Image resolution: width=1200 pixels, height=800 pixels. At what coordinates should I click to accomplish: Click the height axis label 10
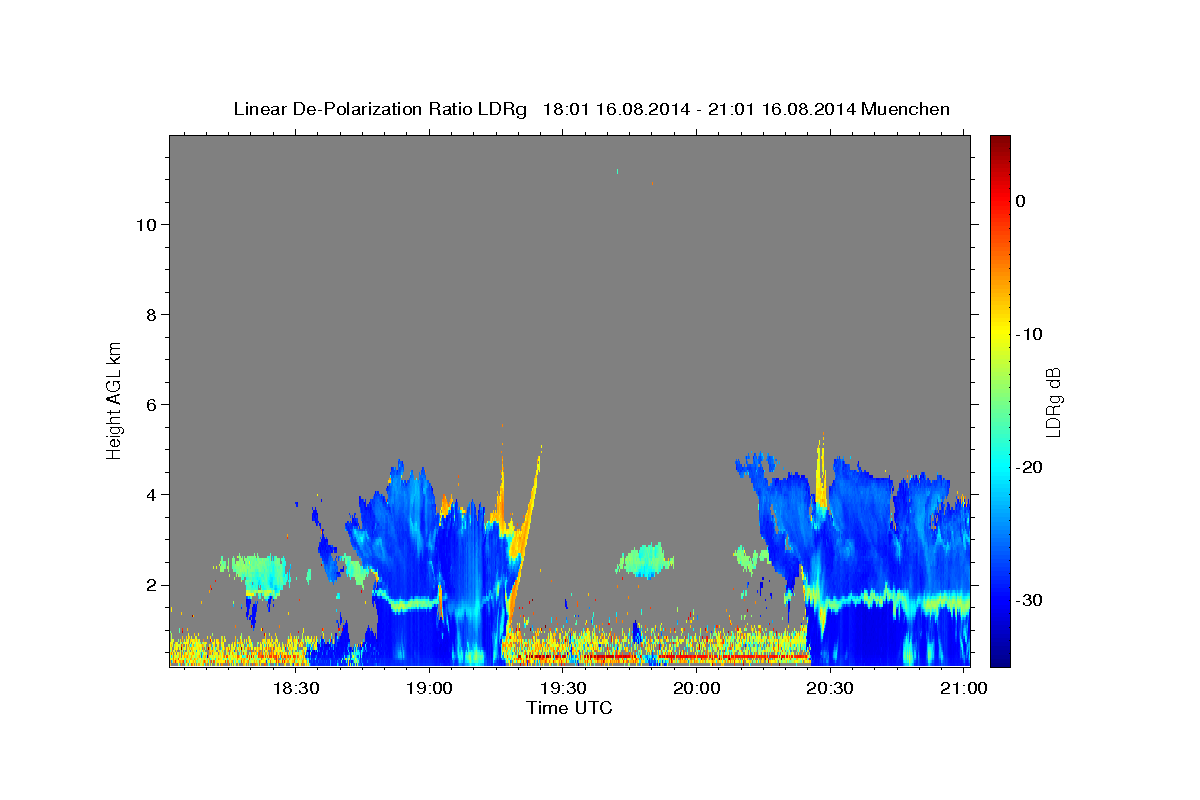(145, 224)
